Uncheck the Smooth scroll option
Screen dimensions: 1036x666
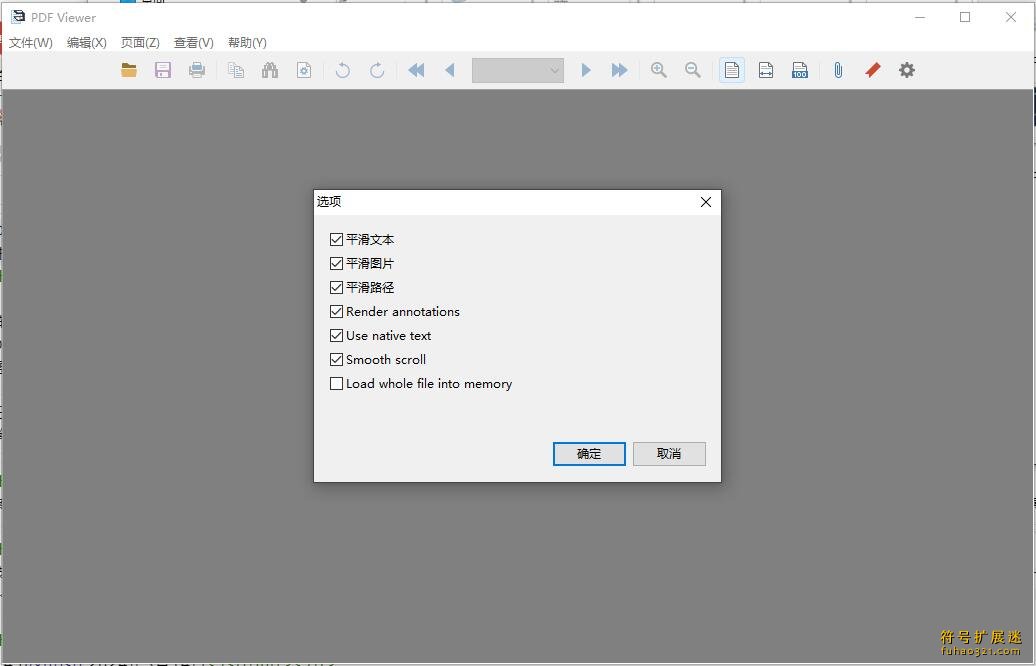click(336, 359)
